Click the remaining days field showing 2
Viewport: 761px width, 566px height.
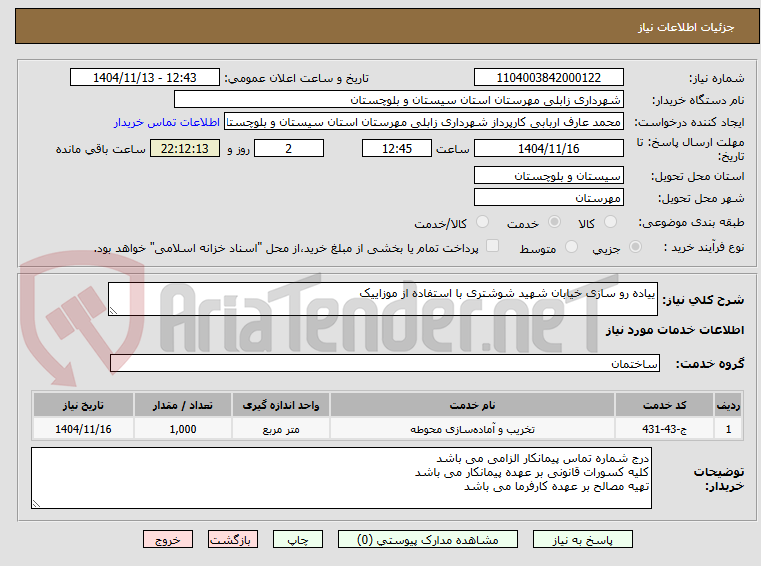pos(289,148)
